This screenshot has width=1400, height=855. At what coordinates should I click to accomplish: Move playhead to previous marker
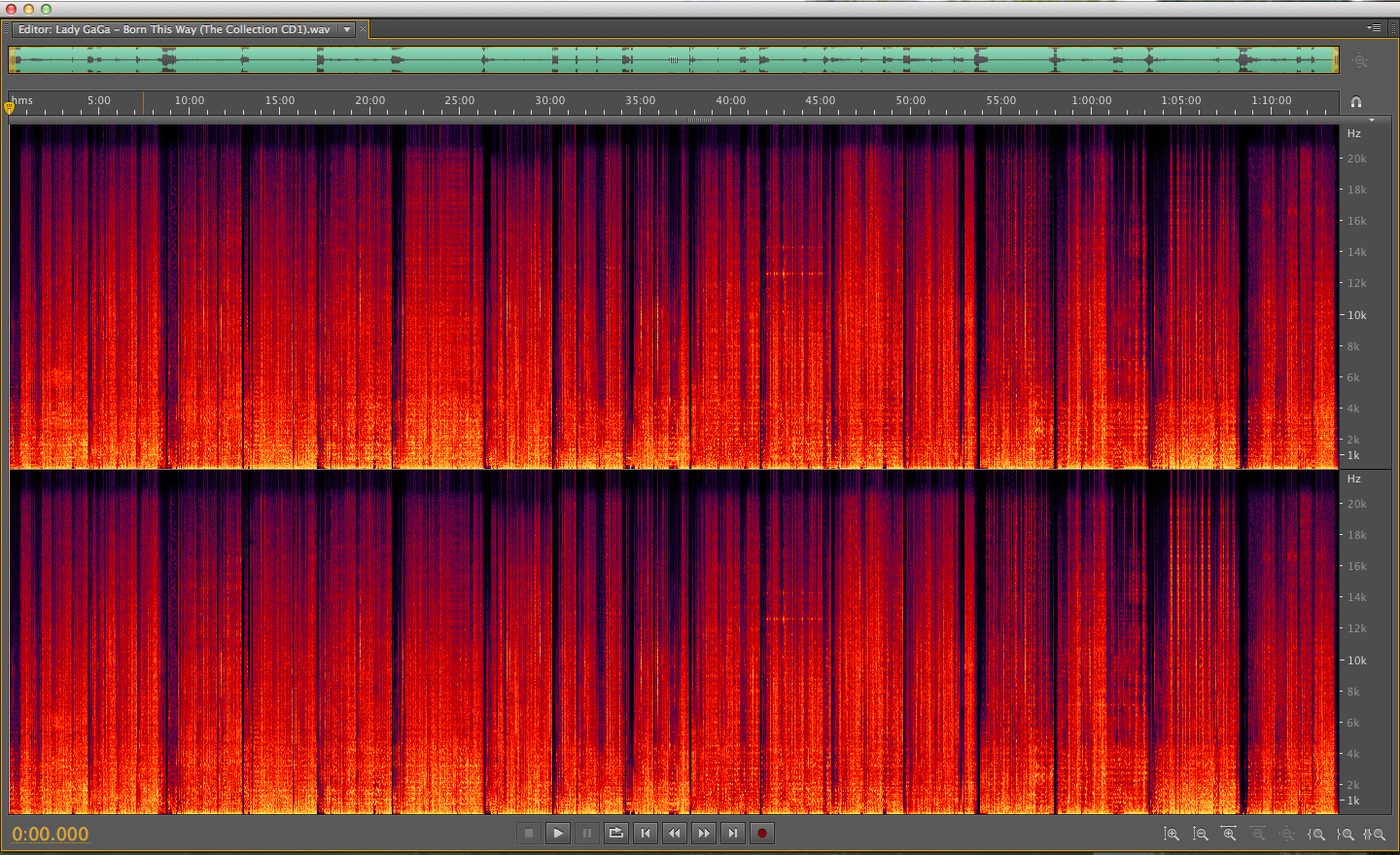point(645,833)
